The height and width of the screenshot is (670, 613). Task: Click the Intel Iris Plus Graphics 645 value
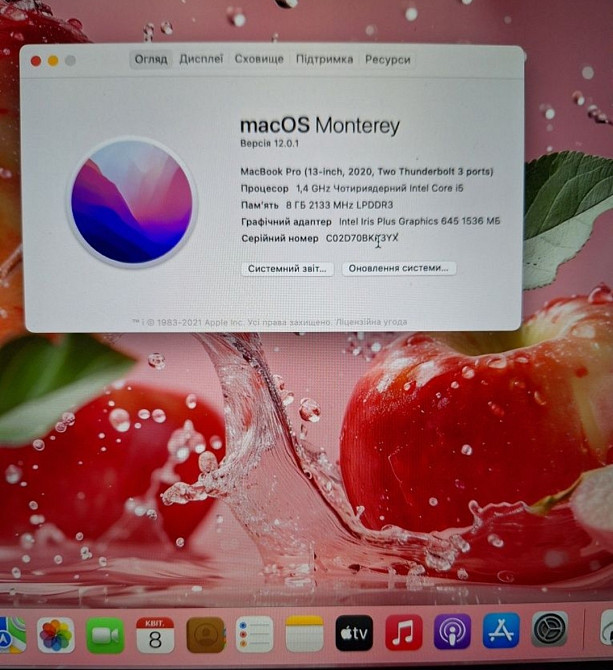(419, 221)
